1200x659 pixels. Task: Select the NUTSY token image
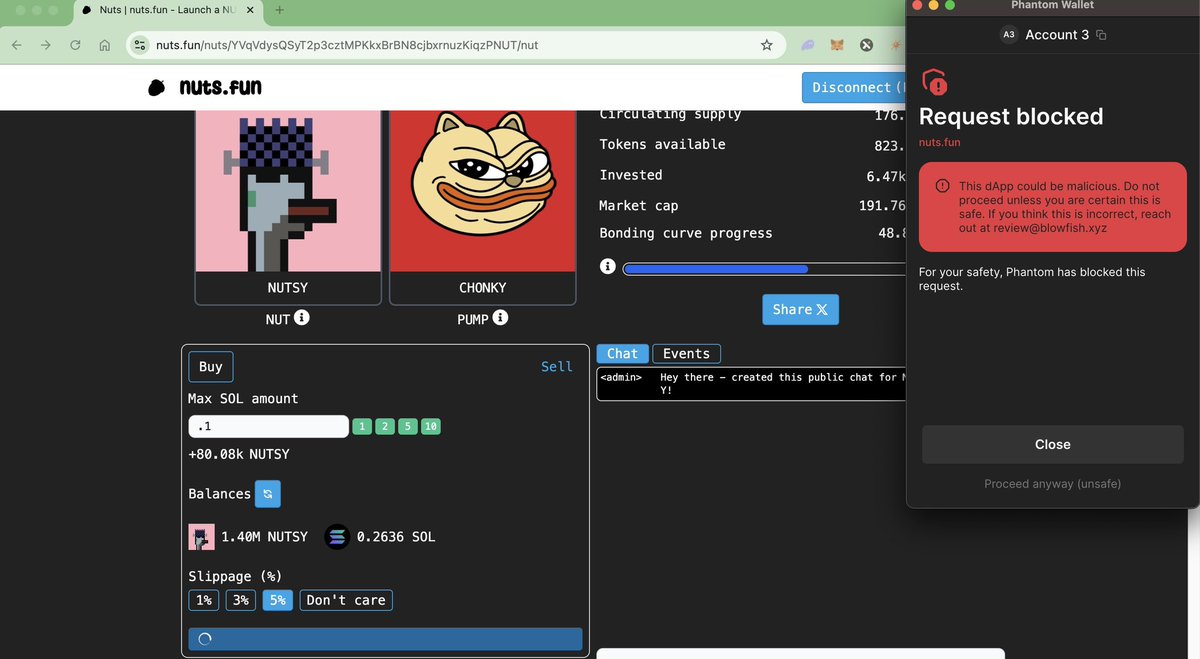288,190
